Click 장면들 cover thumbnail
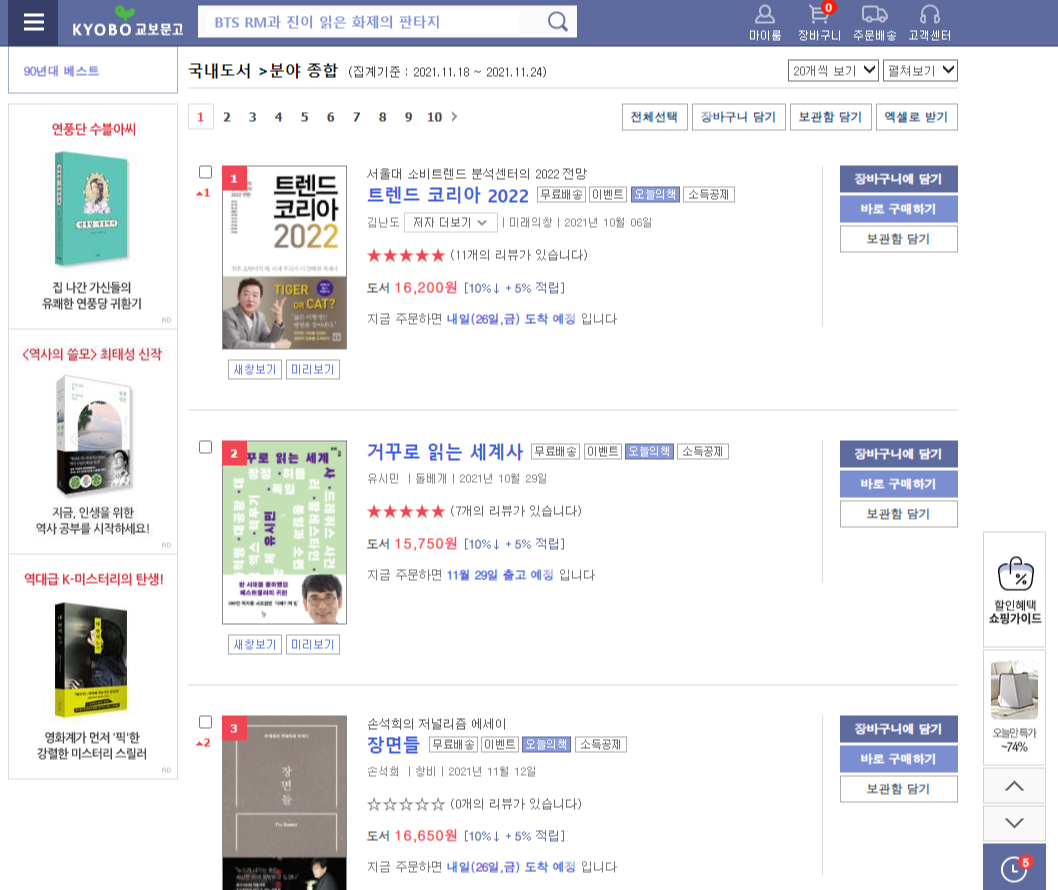1058x890 pixels. [x=284, y=802]
